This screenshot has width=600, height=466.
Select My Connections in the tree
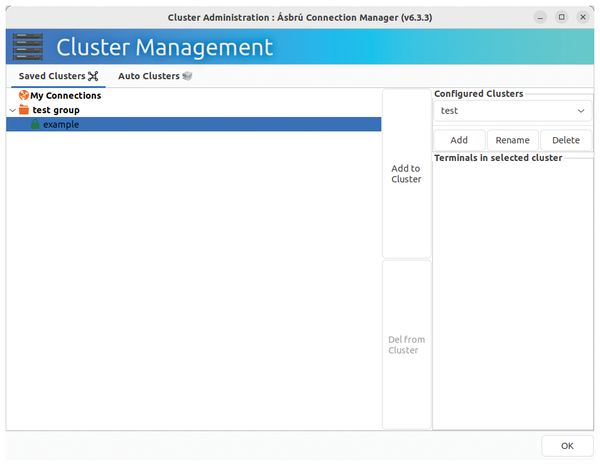194,95
